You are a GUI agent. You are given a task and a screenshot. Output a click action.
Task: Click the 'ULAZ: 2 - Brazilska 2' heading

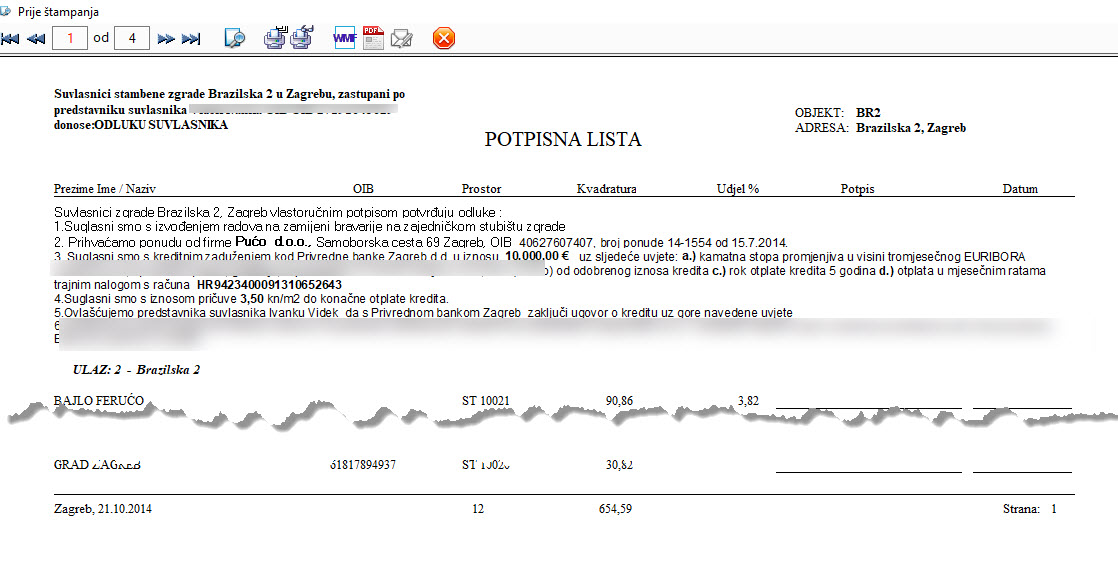137,371
